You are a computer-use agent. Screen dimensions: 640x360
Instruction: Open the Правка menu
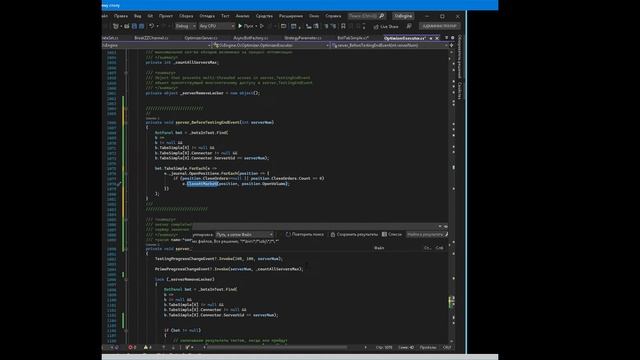(x=121, y=16)
